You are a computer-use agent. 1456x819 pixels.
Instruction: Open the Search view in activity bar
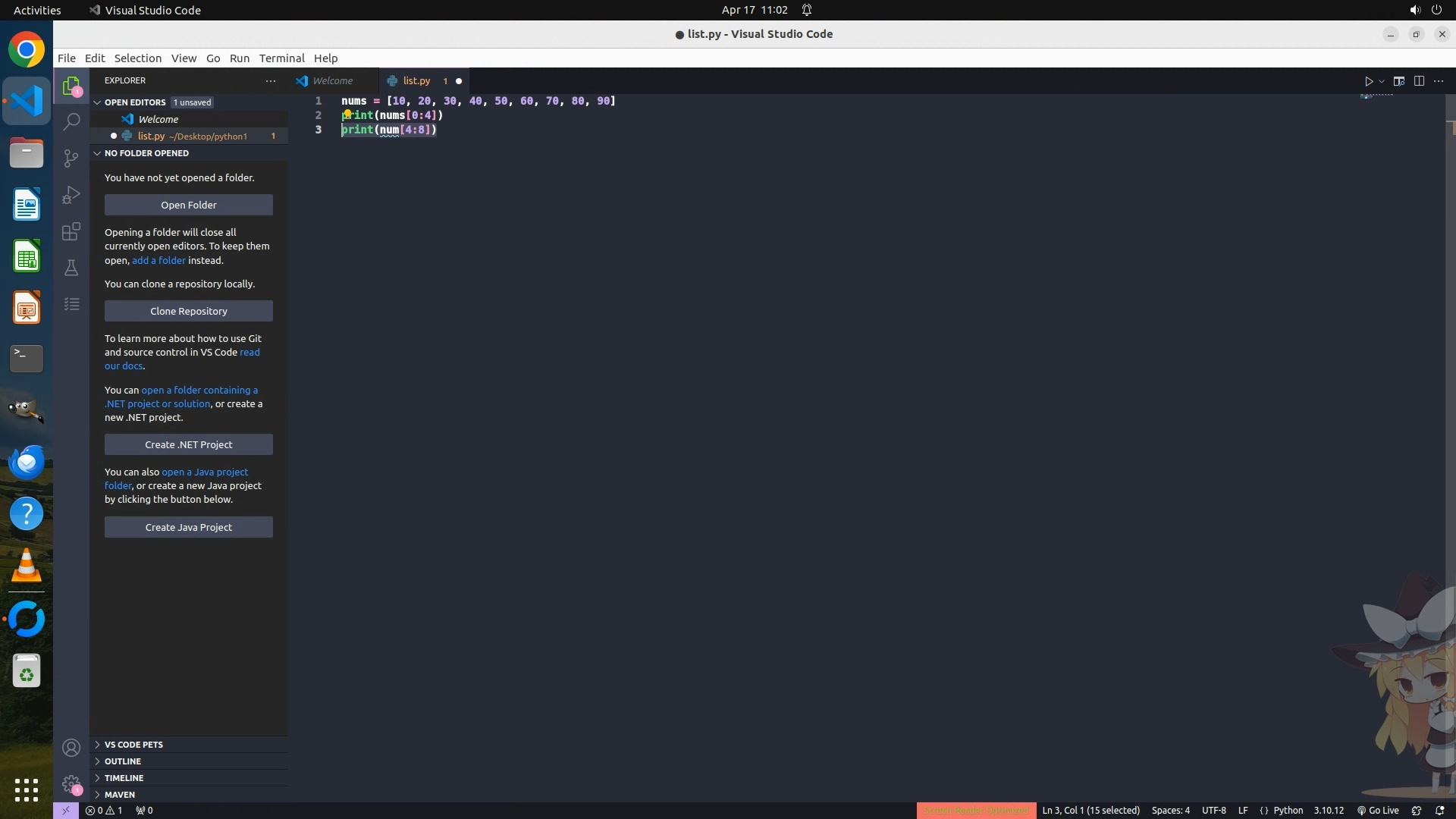coord(71,121)
